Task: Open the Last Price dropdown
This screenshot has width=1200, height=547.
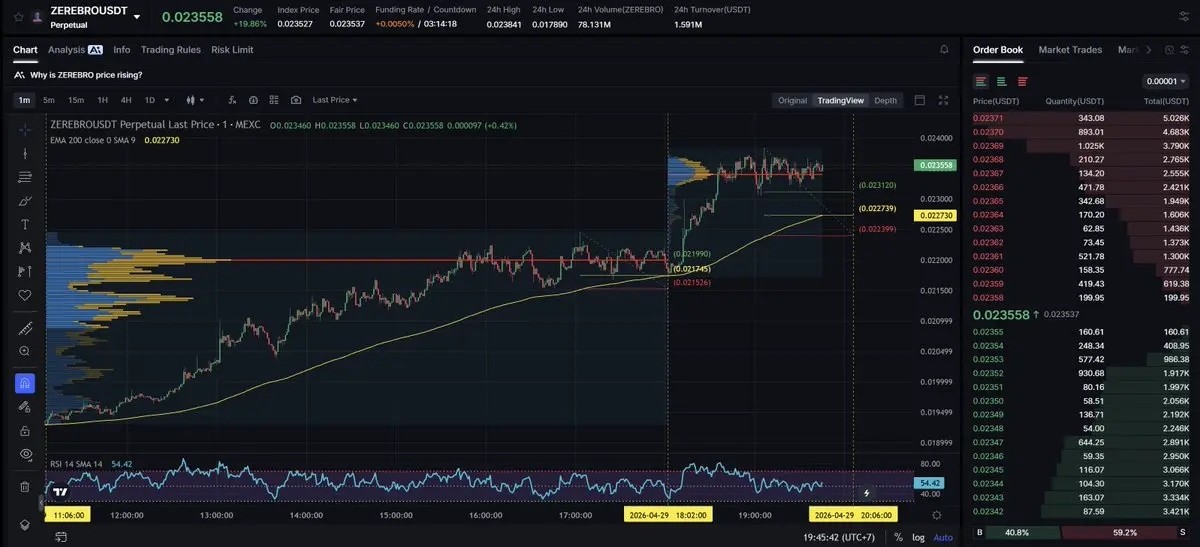Action: (335, 100)
